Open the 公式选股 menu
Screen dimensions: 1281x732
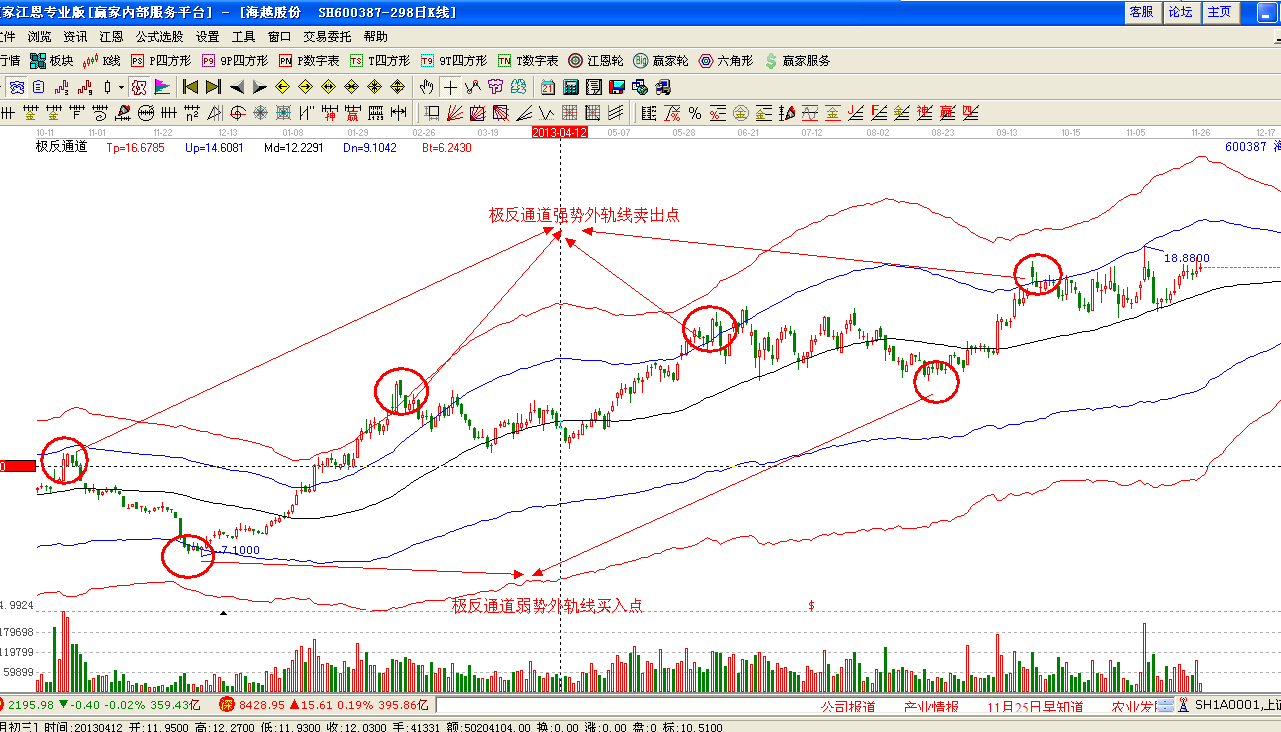[160, 36]
